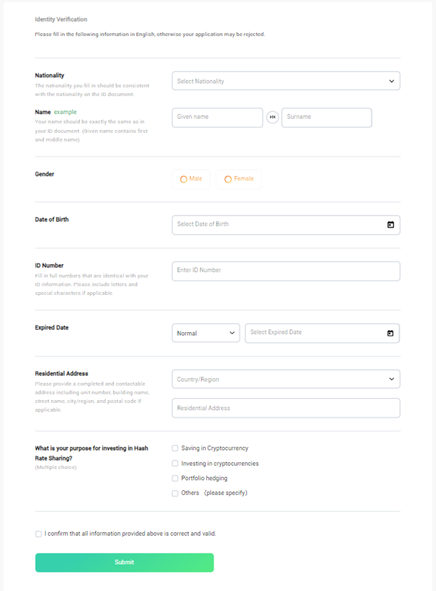Select the Male gender option
This screenshot has height=591, width=436.
[x=191, y=179]
